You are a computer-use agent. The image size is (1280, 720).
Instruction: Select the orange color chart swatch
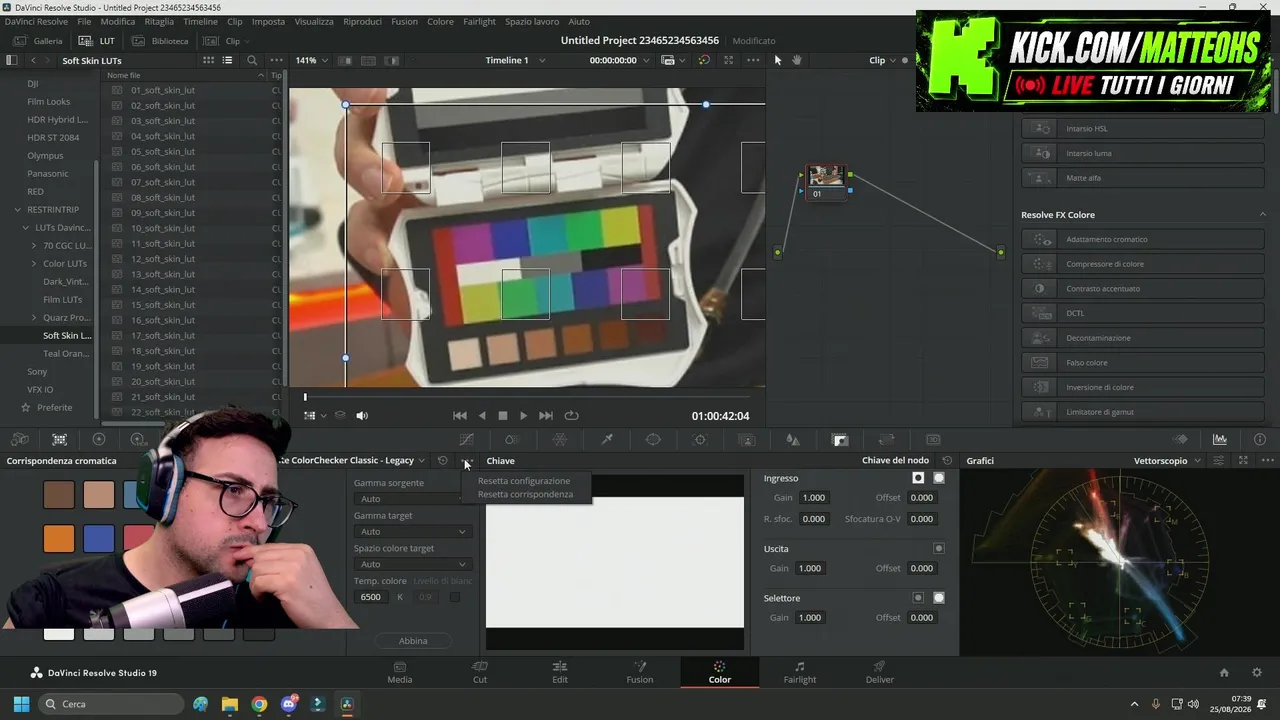[59, 539]
